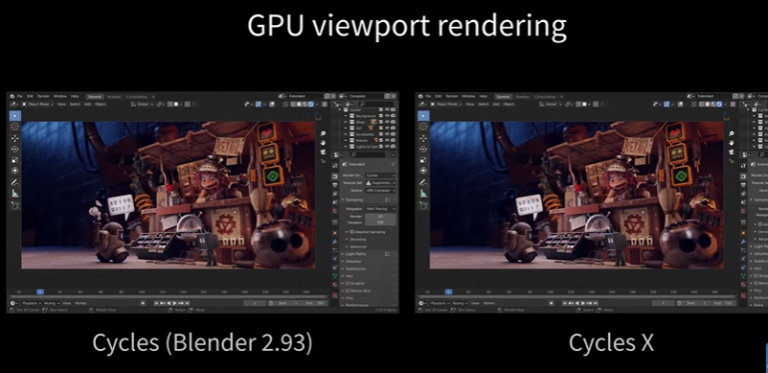Image resolution: width=768 pixels, height=373 pixels.
Task: Open Marker menu in Cycles X timeline
Action: [x=489, y=303]
